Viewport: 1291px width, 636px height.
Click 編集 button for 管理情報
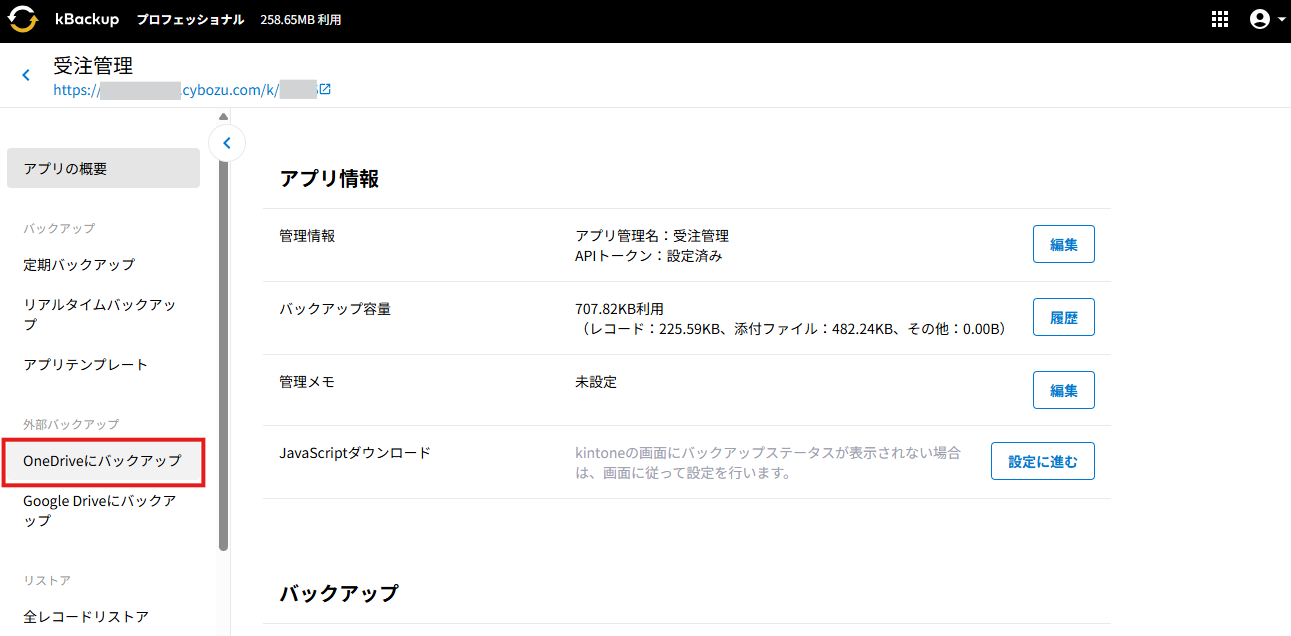coord(1063,245)
